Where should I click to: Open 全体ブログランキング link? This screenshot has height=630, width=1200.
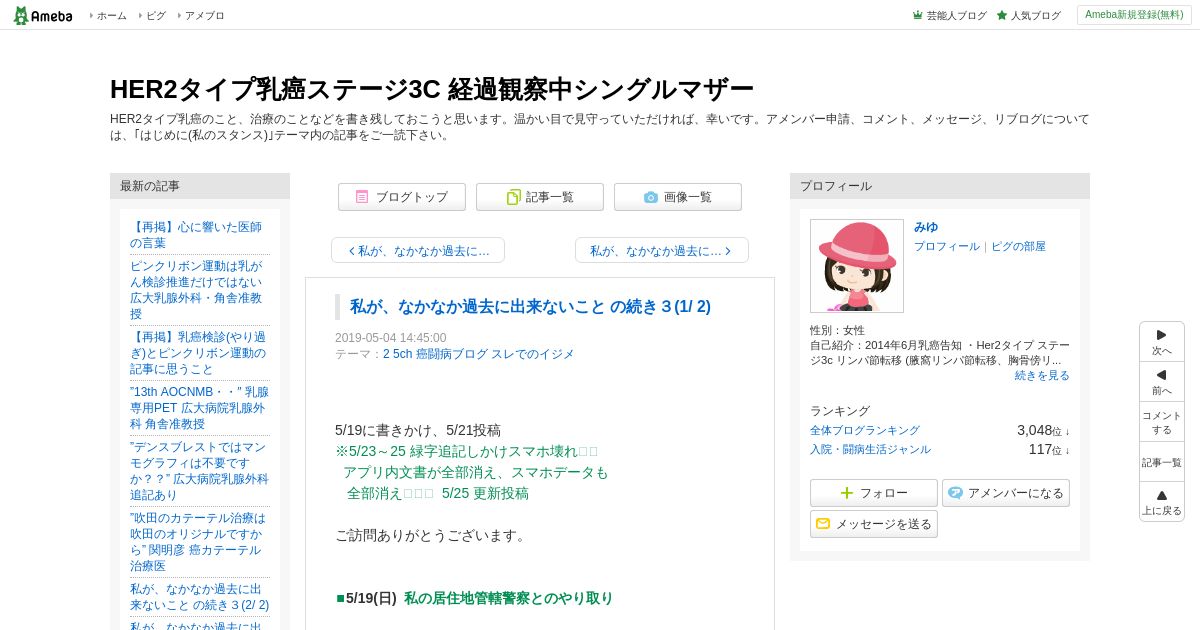click(865, 430)
